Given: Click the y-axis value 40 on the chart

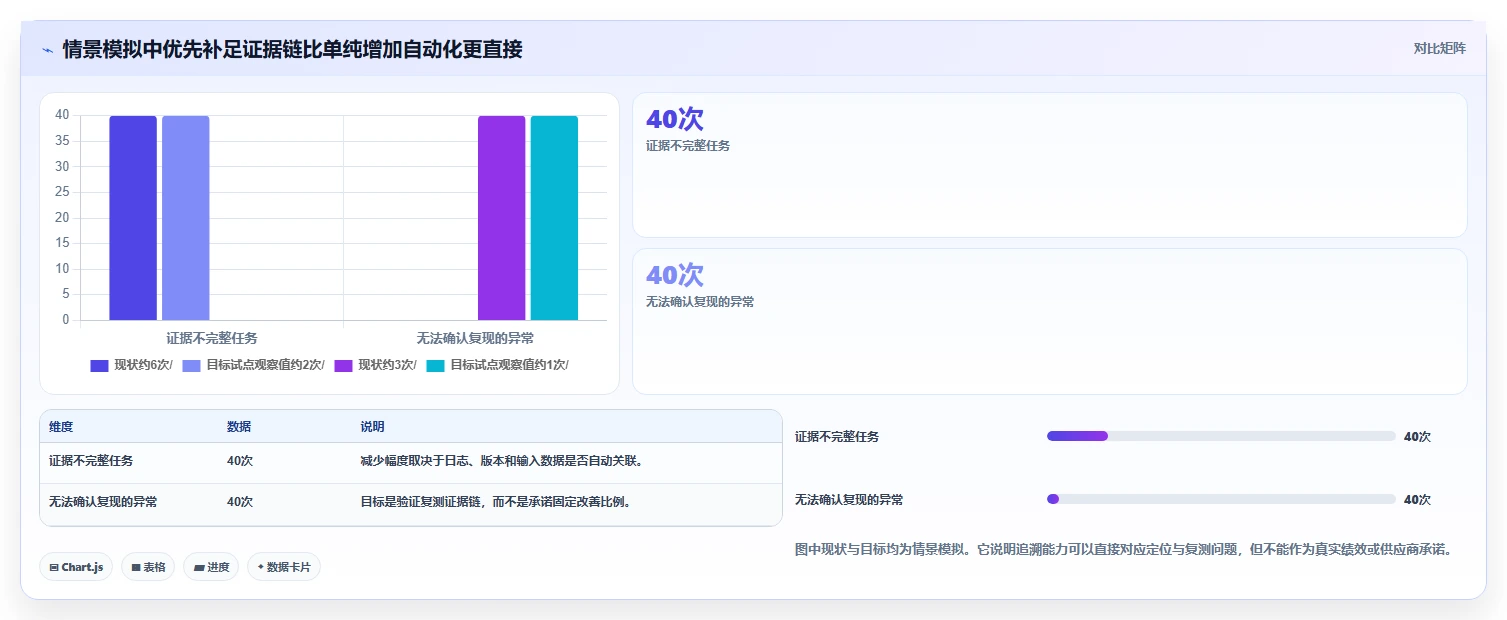Looking at the screenshot, I should 62,115.
